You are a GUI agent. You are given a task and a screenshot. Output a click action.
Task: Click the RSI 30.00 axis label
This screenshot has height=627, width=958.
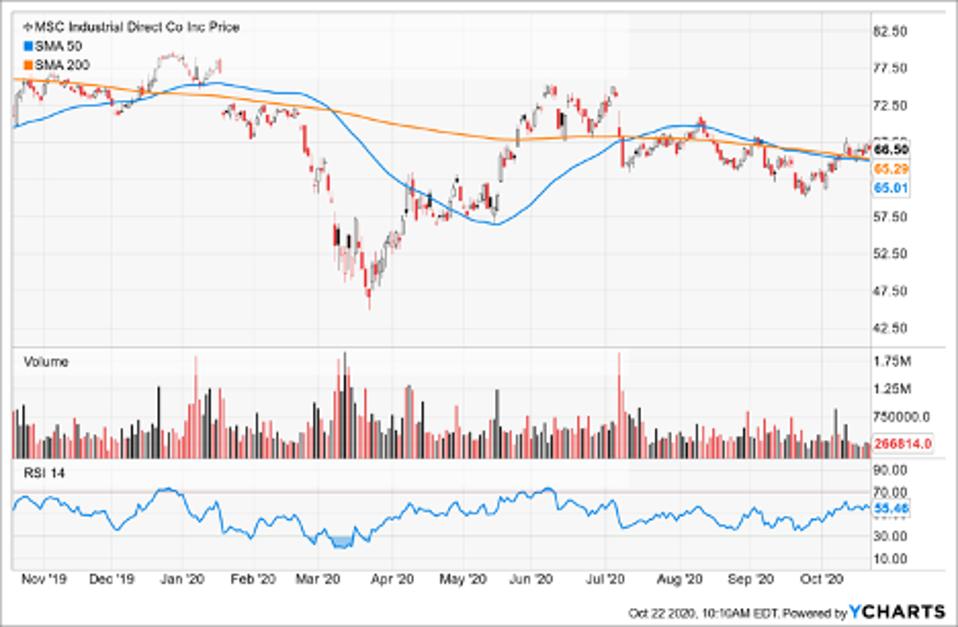coord(891,537)
